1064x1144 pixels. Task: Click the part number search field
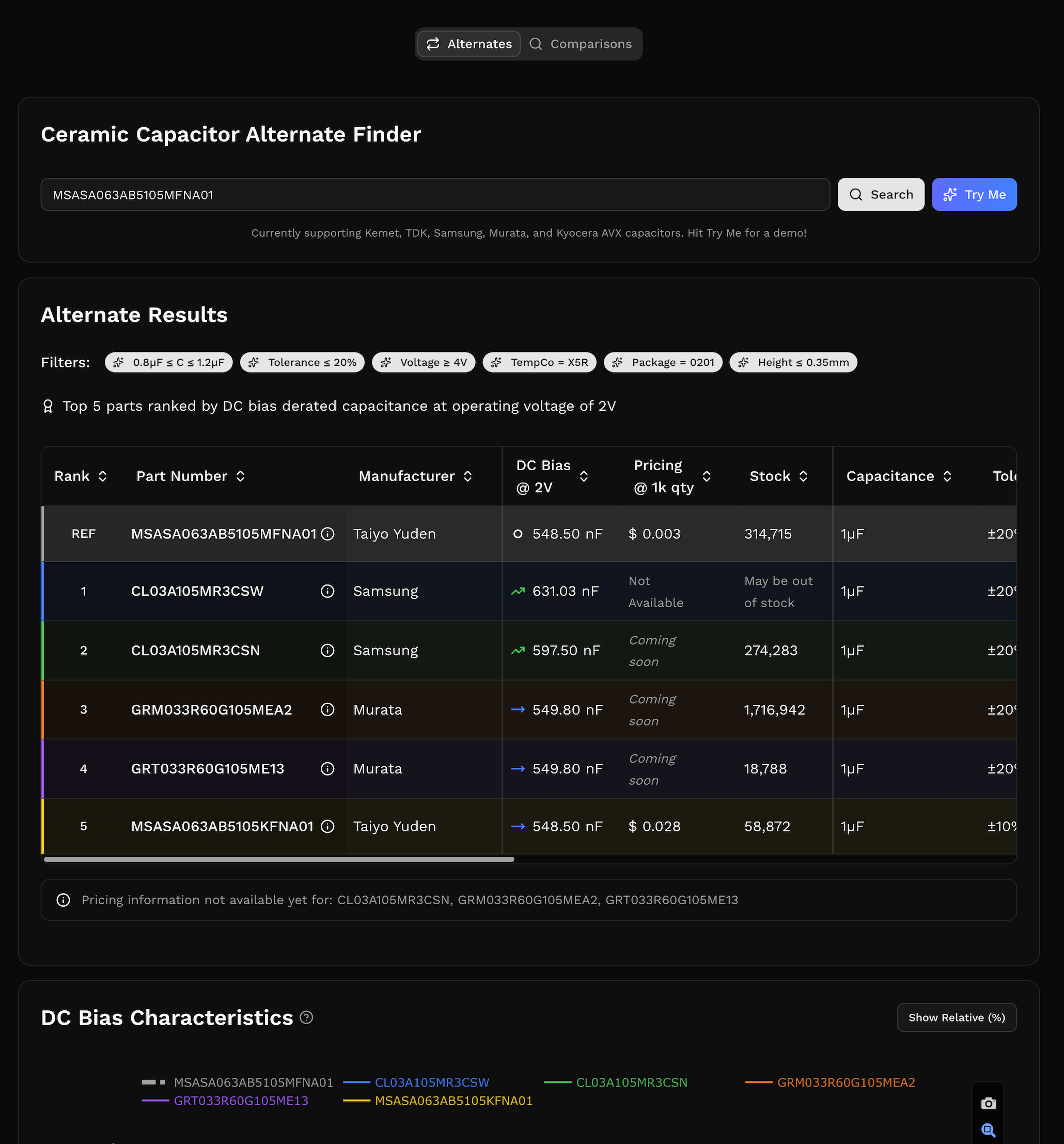click(435, 194)
